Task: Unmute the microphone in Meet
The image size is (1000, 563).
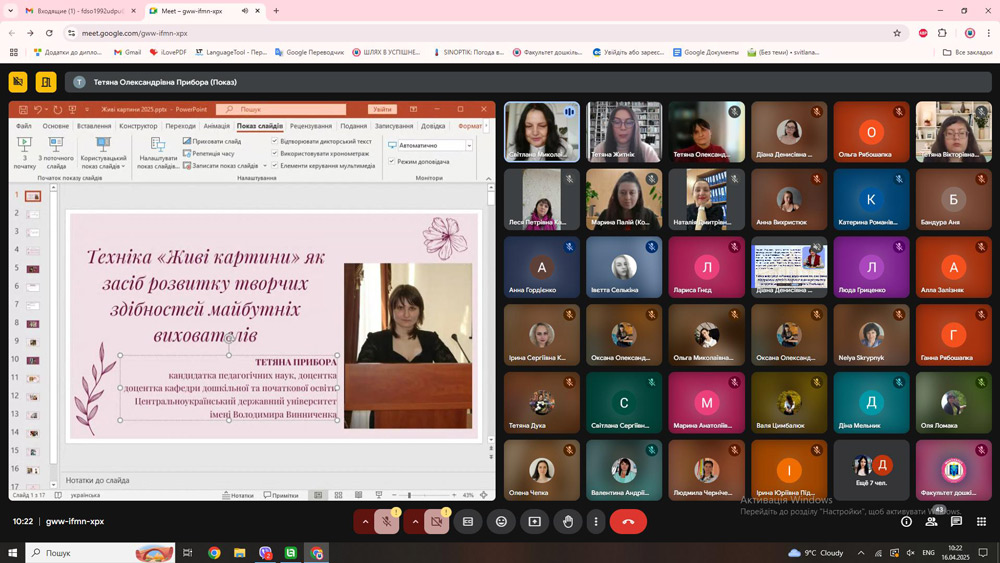Action: coord(387,521)
